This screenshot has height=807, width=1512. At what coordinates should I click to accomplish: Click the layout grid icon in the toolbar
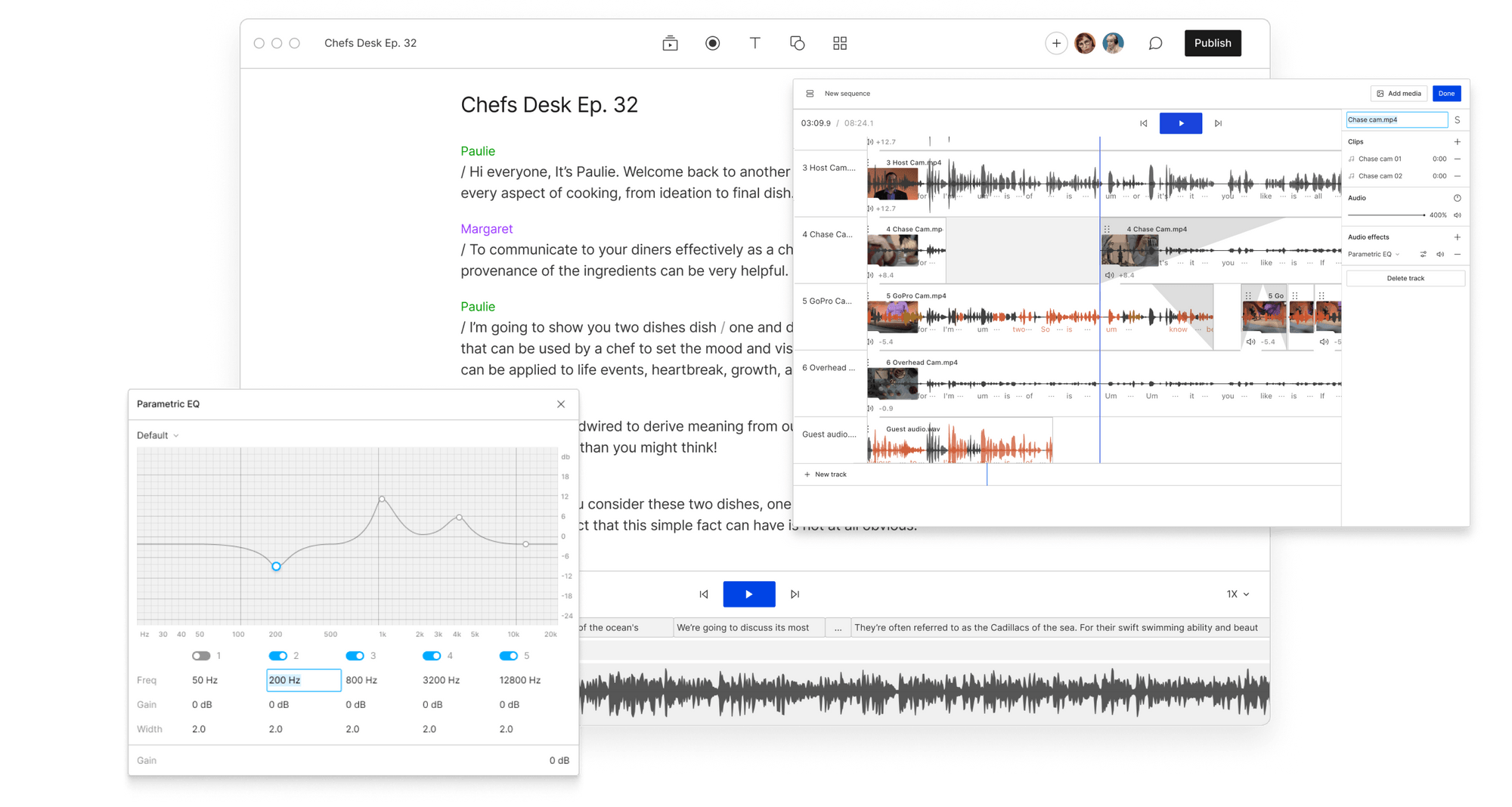pyautogui.click(x=839, y=43)
